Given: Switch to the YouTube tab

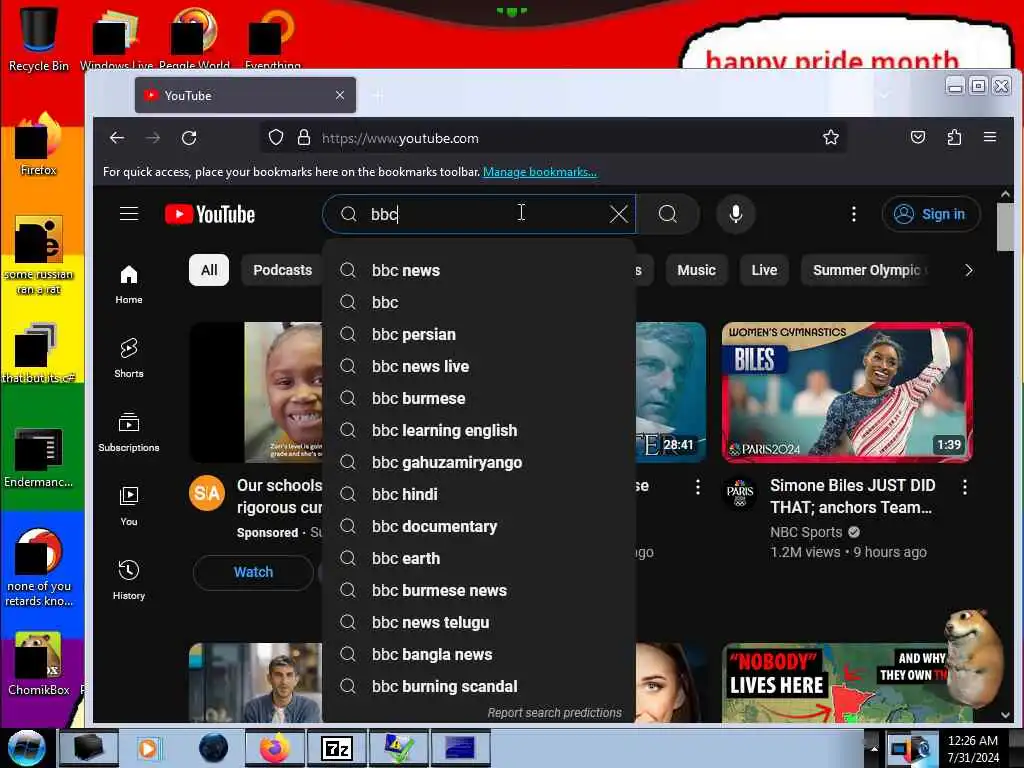Looking at the screenshot, I should click(245, 95).
